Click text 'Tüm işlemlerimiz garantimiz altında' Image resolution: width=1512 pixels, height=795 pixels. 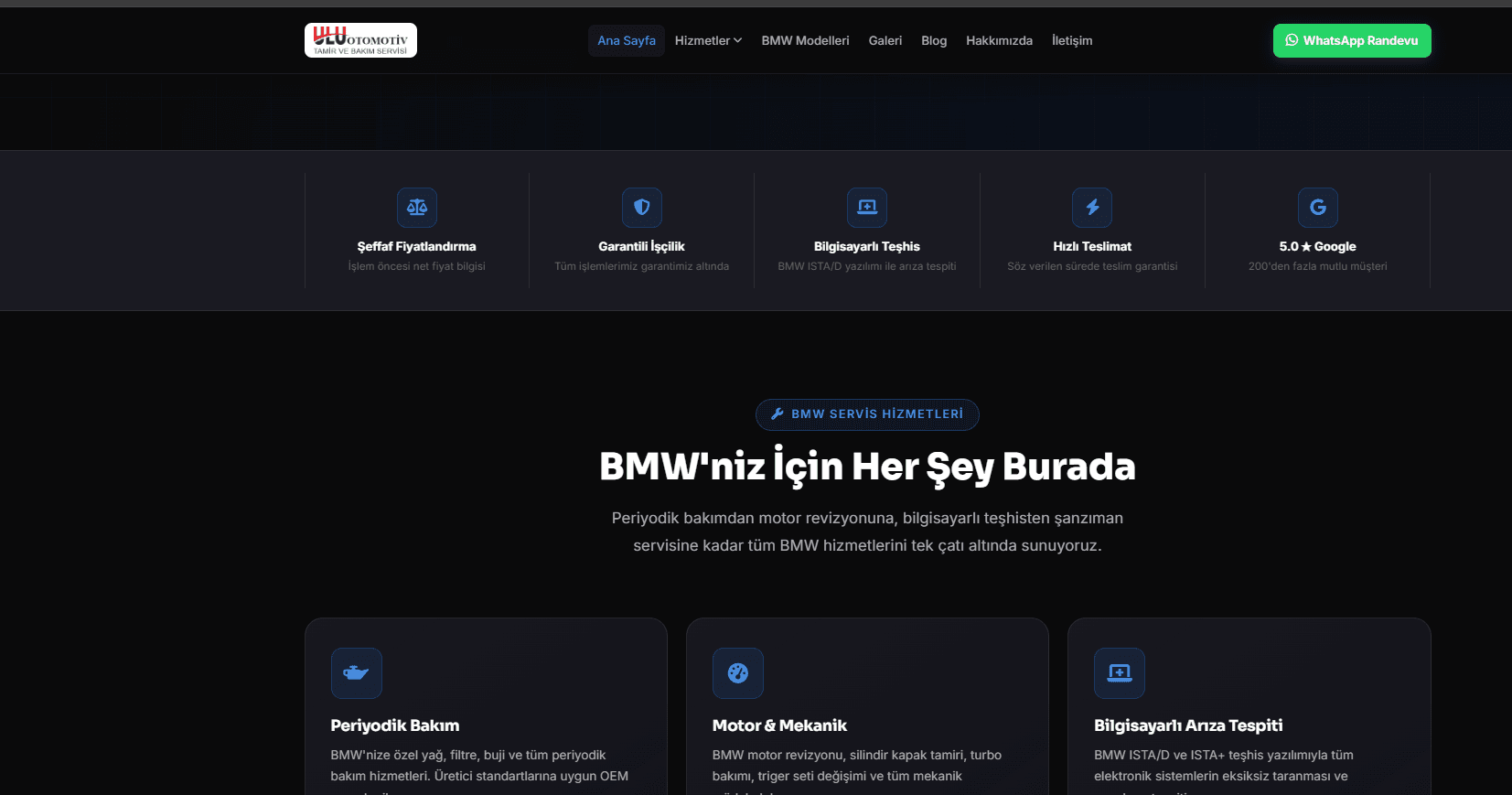click(642, 266)
